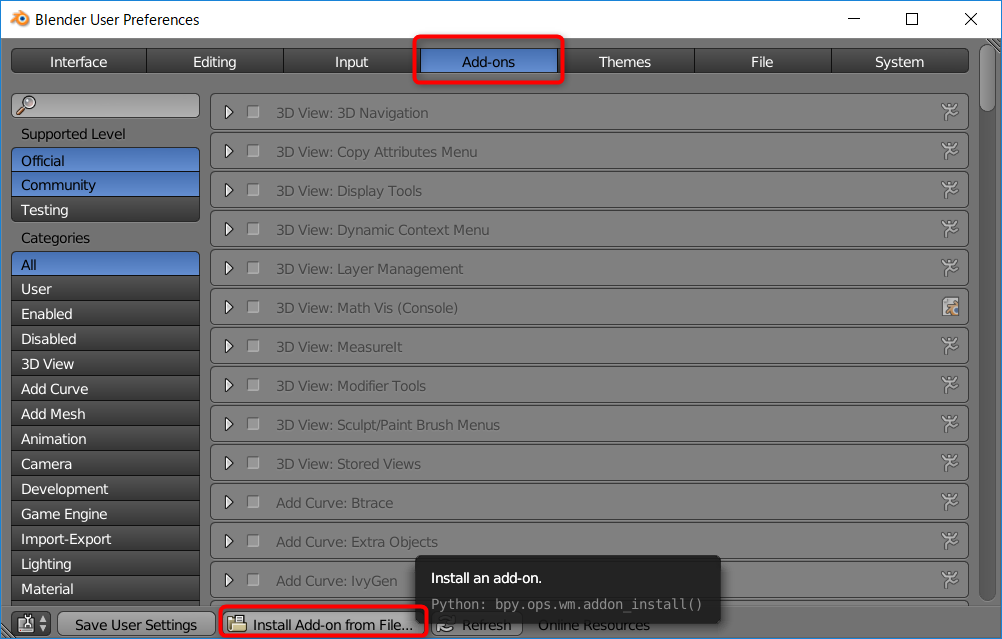Enable the 3D View: Display Tools add-on

coord(253,190)
